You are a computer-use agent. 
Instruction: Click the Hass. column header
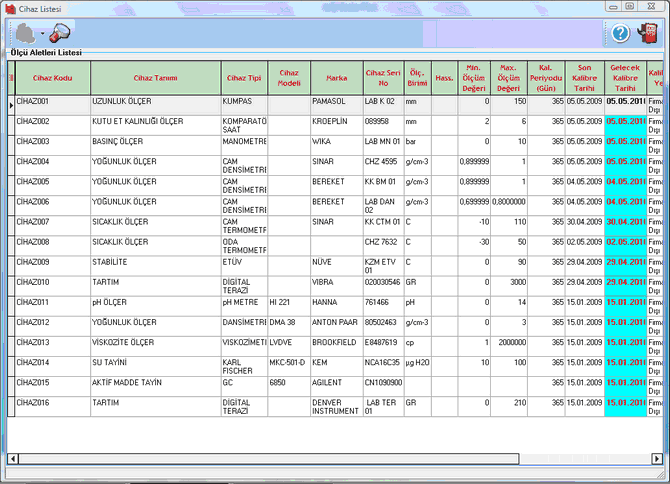[444, 78]
